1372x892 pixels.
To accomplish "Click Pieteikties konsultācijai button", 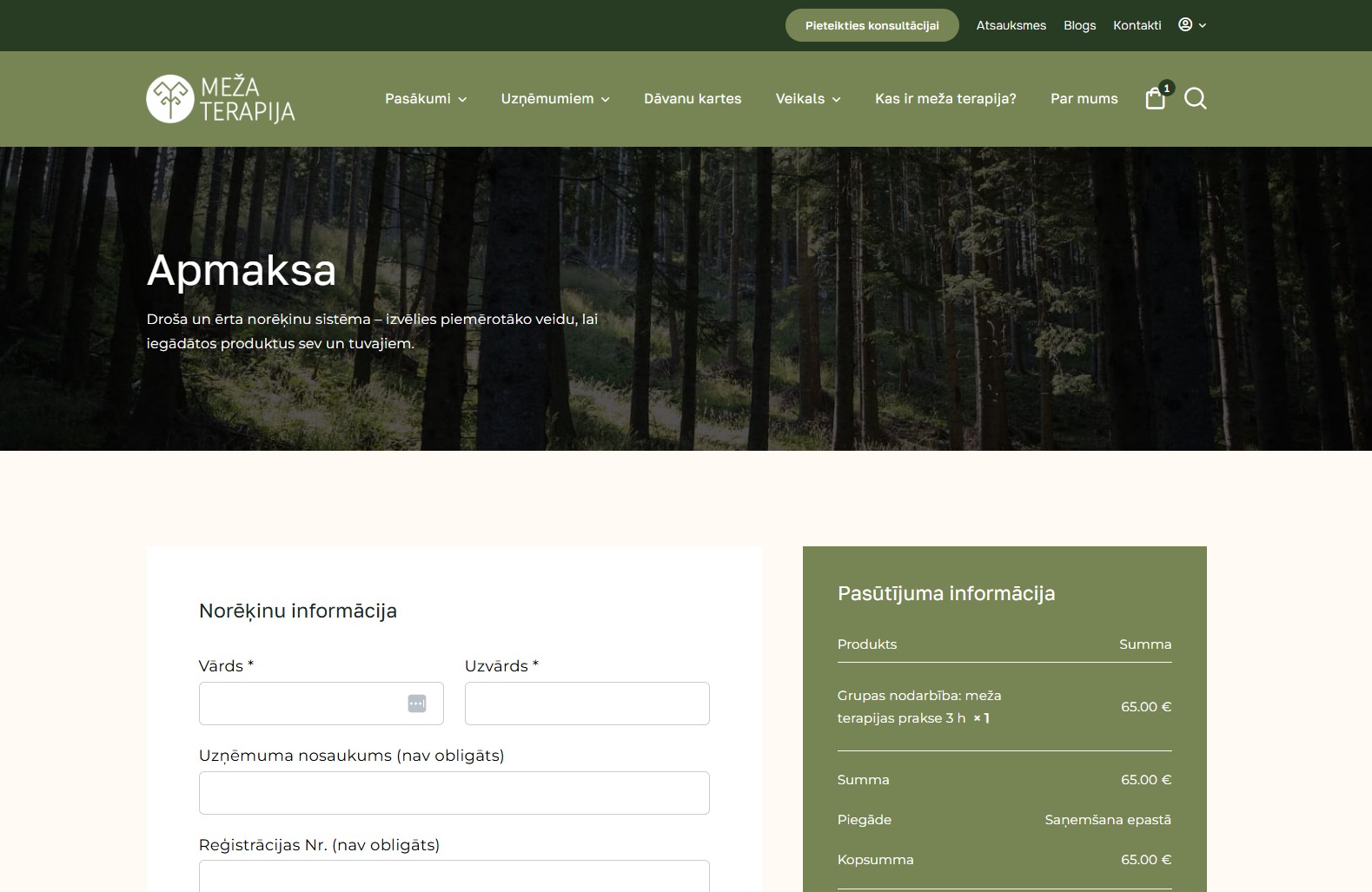I will (x=872, y=25).
